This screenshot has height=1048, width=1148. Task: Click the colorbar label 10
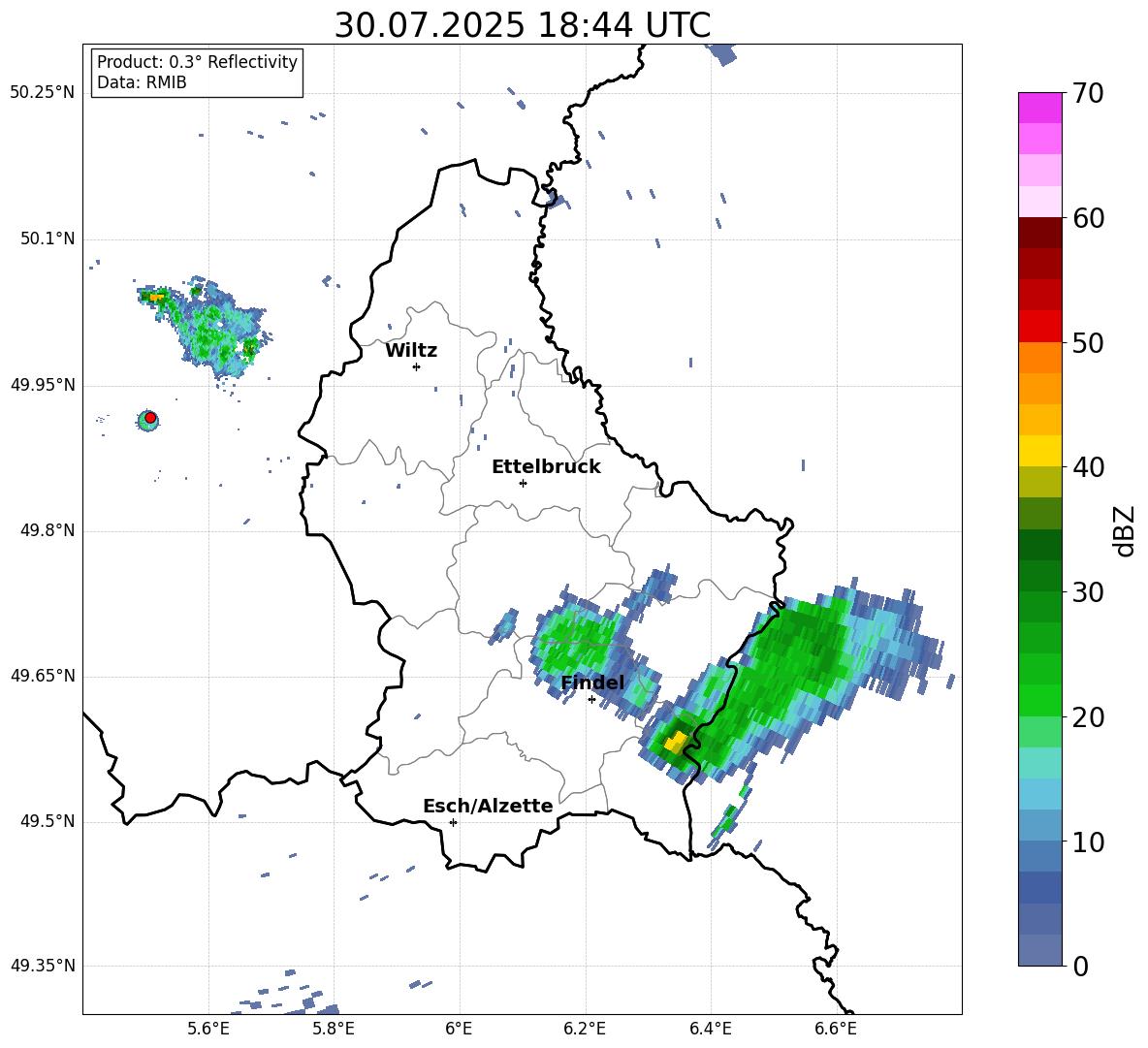tap(1088, 842)
